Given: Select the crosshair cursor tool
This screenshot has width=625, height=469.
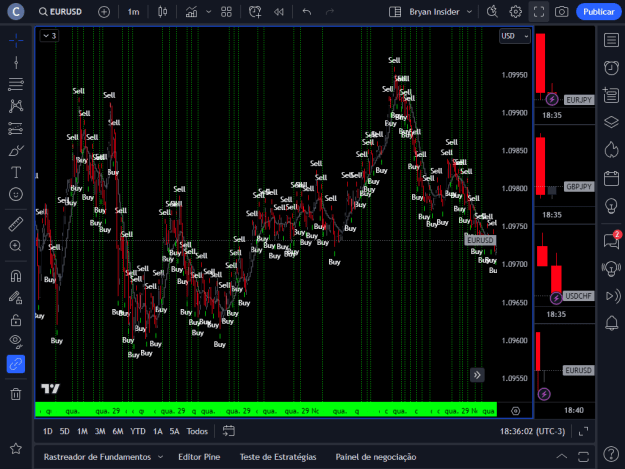Looking at the screenshot, I should pyautogui.click(x=16, y=40).
